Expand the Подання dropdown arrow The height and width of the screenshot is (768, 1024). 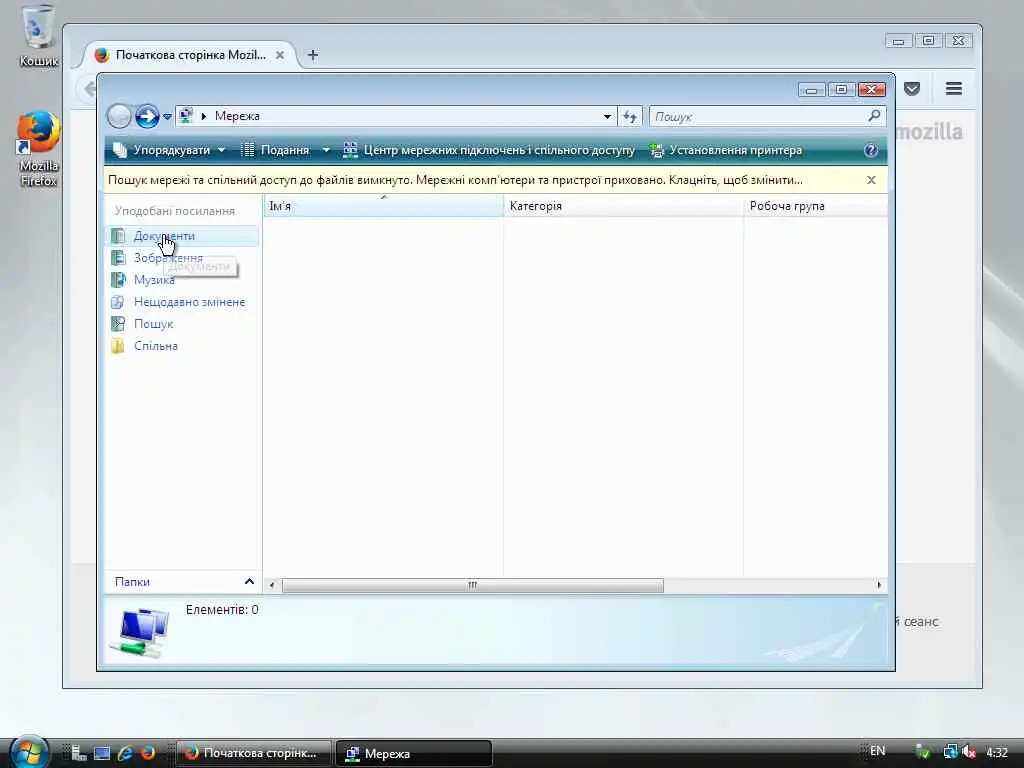tap(326, 150)
